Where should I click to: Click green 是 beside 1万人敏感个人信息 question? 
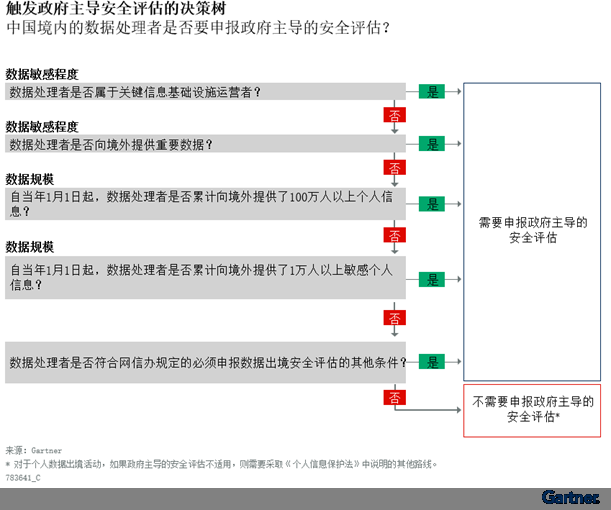click(432, 279)
